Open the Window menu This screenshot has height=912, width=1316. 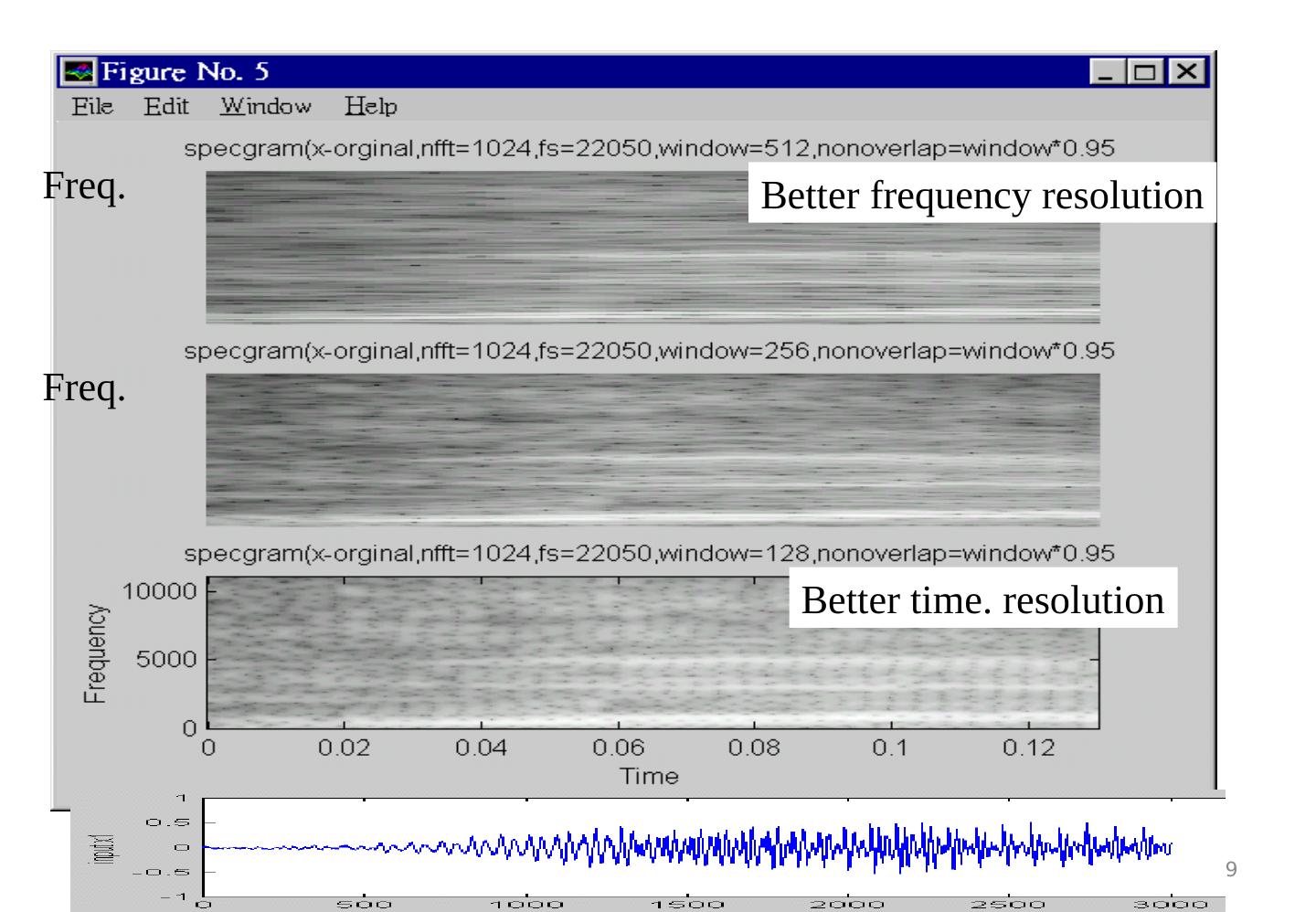pyautogui.click(x=265, y=107)
